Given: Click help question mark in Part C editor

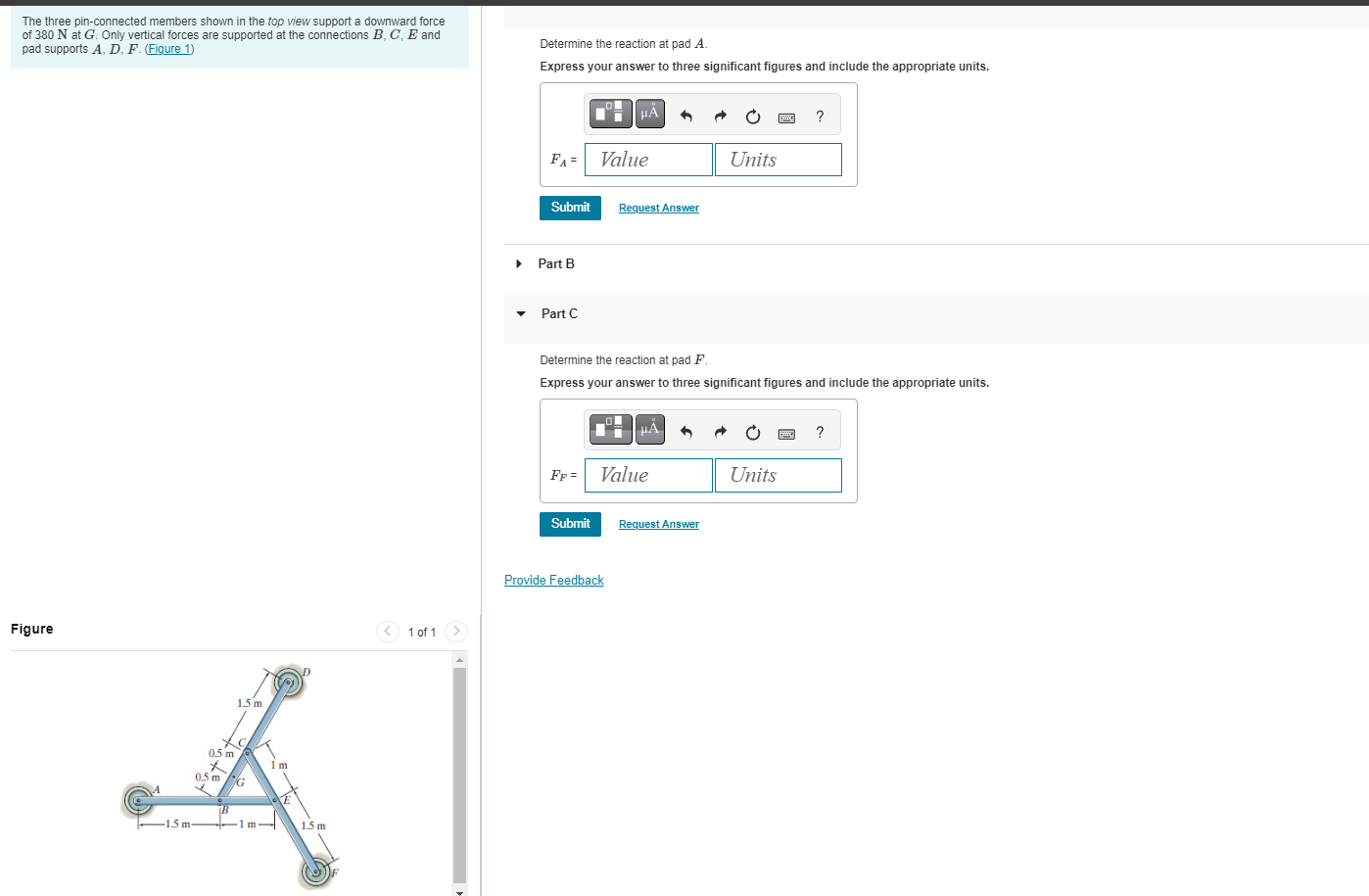Looking at the screenshot, I should coord(820,432).
